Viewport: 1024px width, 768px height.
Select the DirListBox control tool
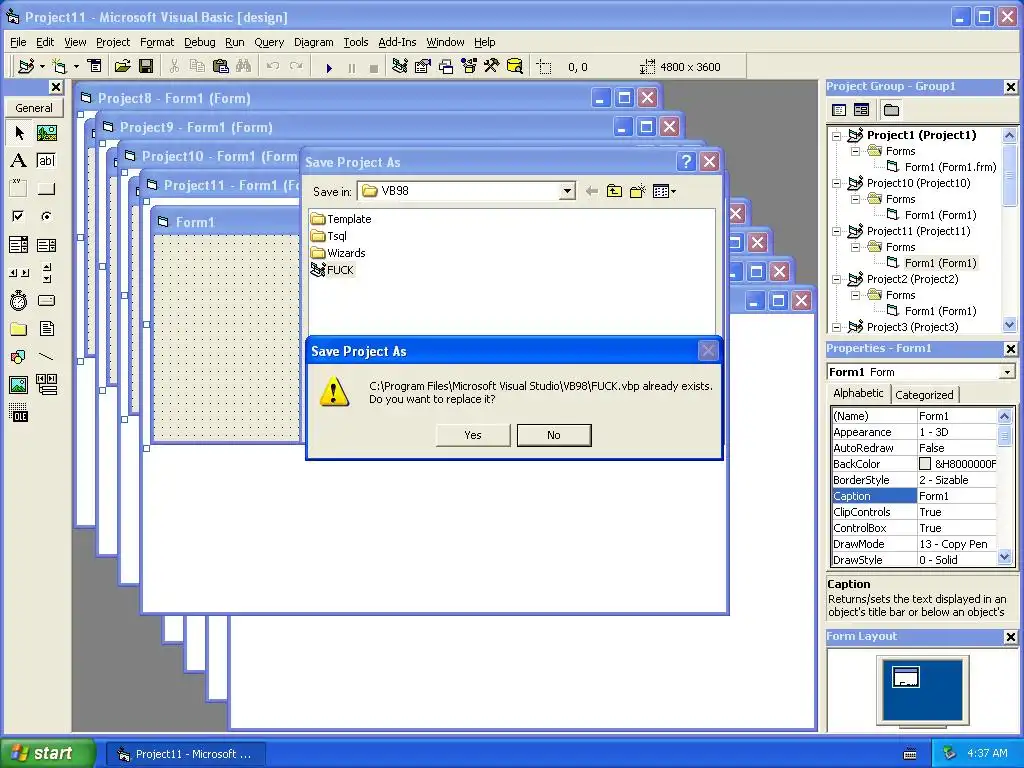pyautogui.click(x=19, y=328)
